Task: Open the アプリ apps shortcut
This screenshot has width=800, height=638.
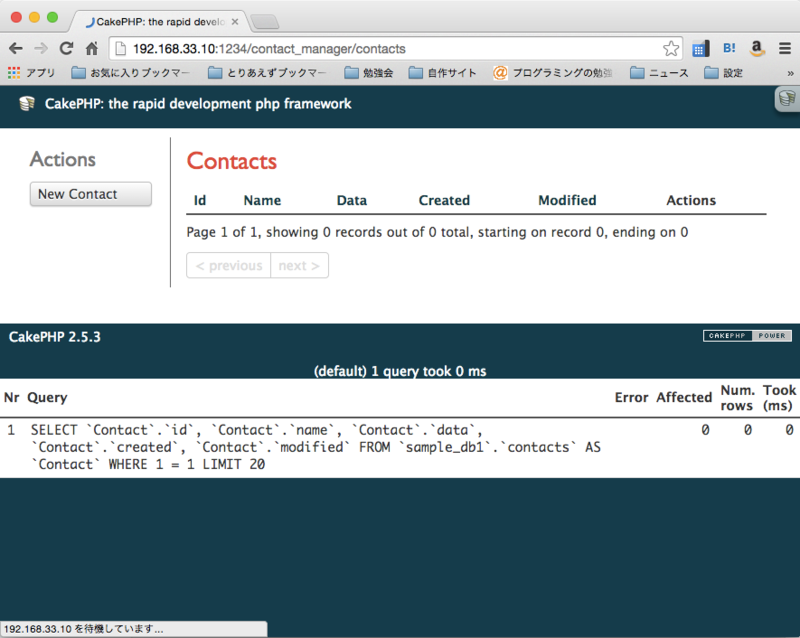Action: click(x=32, y=73)
